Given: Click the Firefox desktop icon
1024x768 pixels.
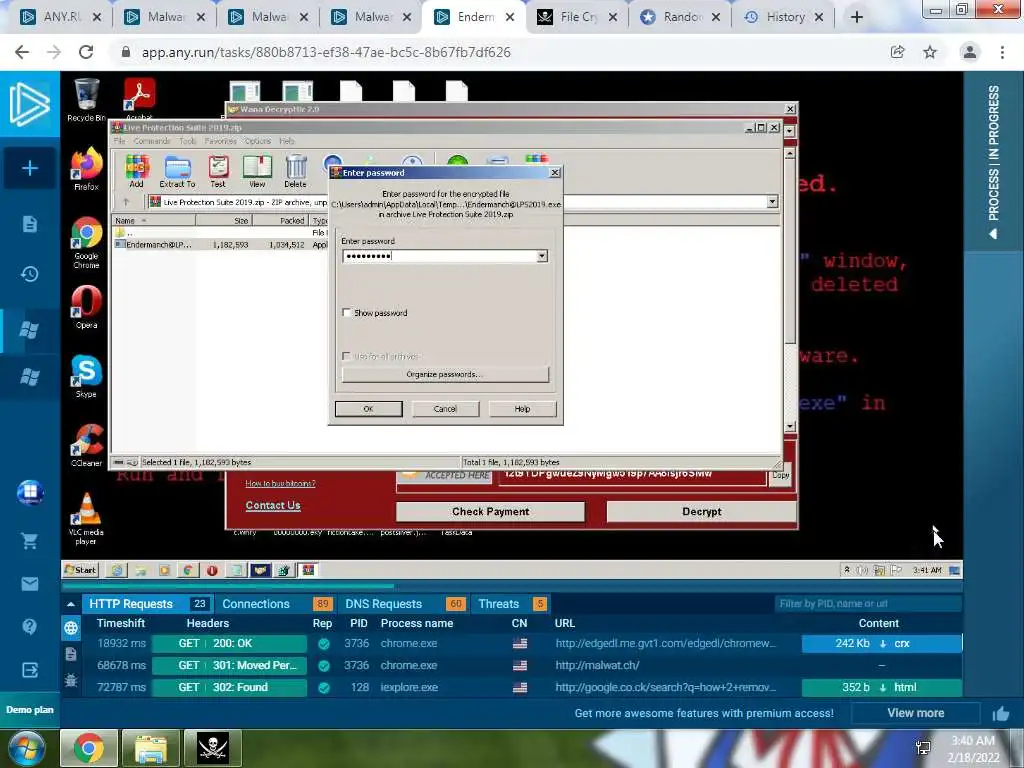Looking at the screenshot, I should point(86,169).
